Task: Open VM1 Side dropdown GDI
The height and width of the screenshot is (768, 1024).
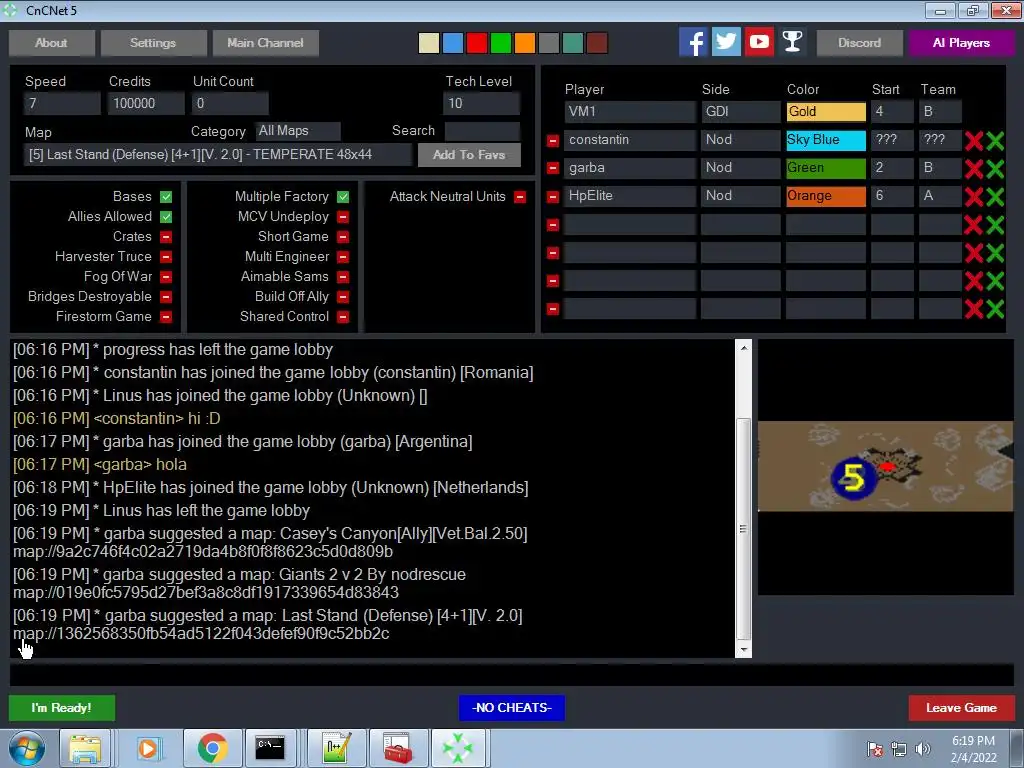Action: tap(741, 112)
